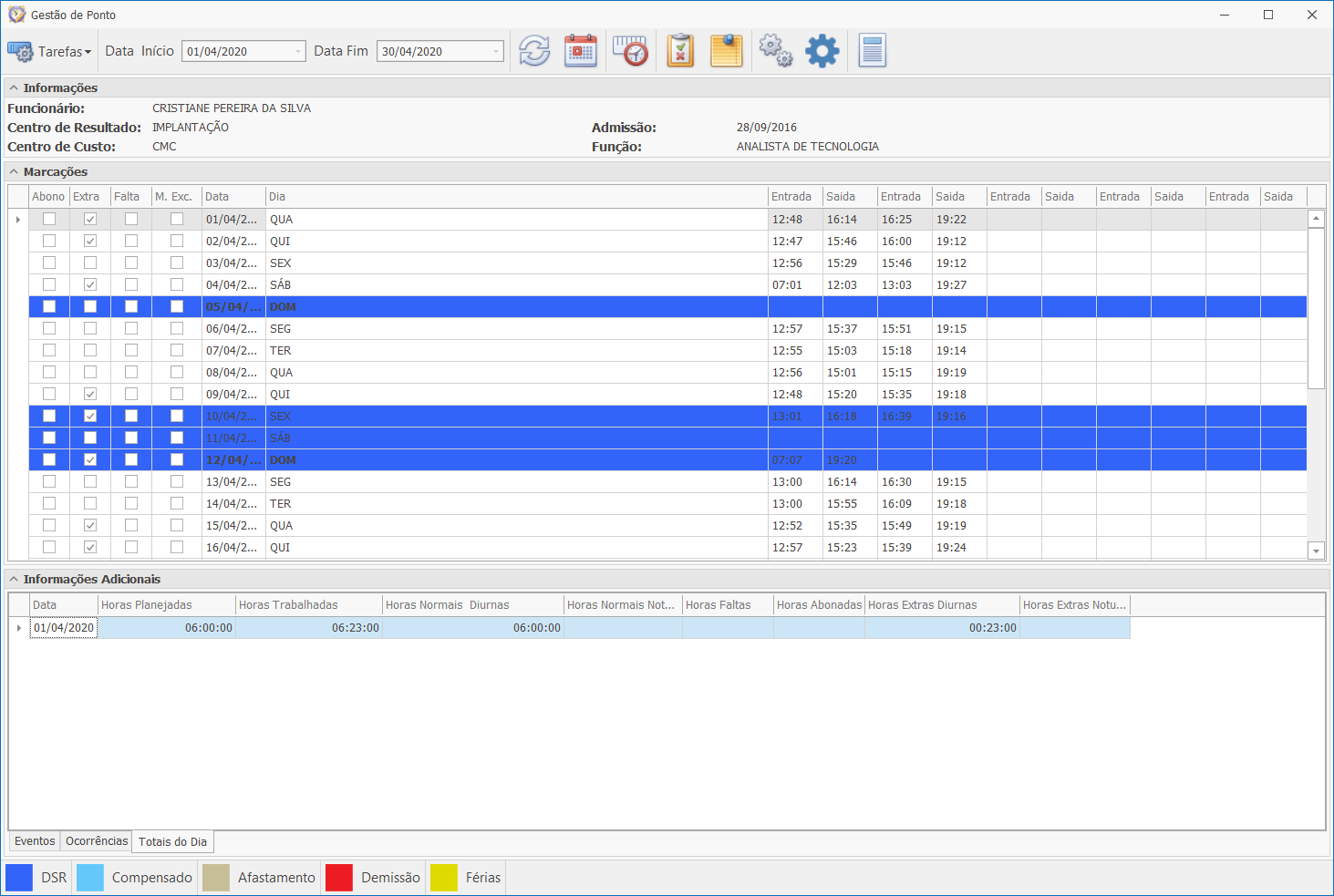Click the large blue gear icon
This screenshot has height=896, width=1334.
click(x=822, y=51)
